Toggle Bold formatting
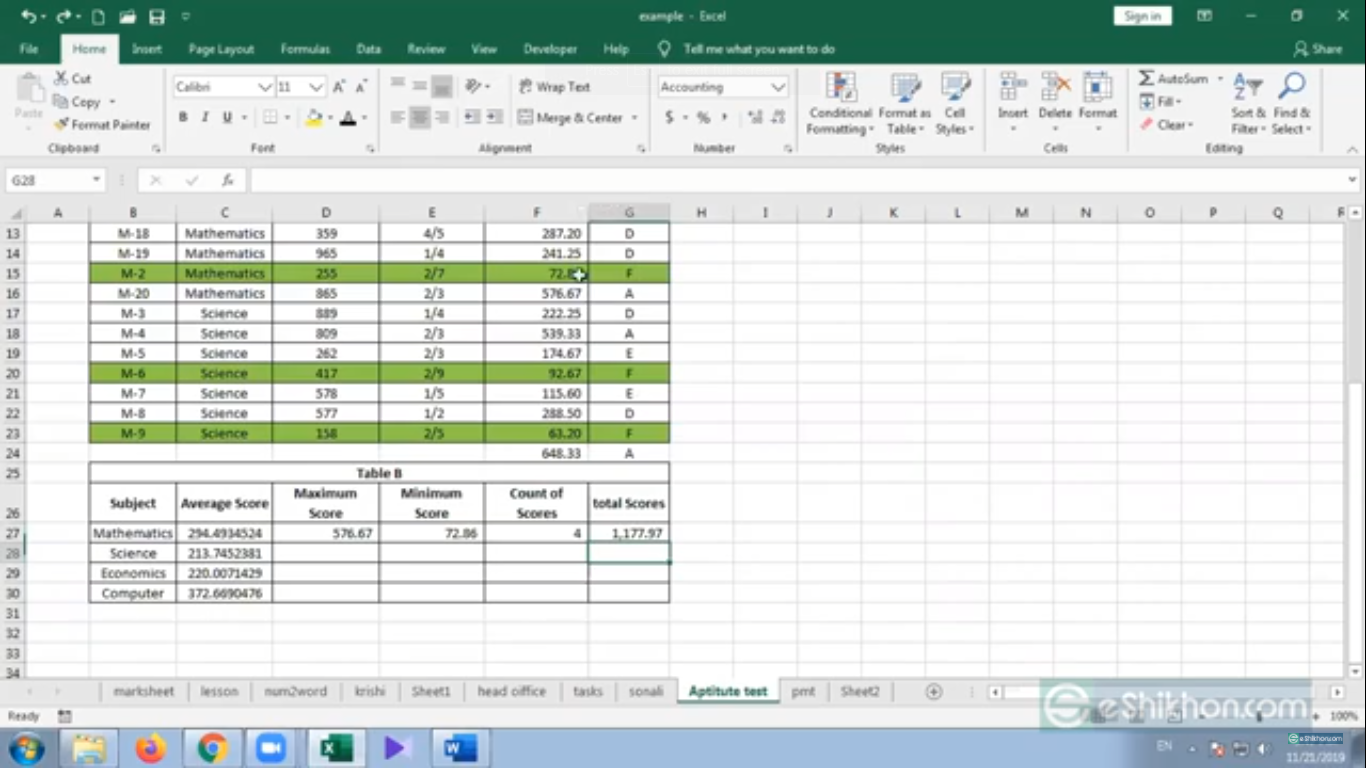Screen dimensions: 1366x768 (x=183, y=118)
